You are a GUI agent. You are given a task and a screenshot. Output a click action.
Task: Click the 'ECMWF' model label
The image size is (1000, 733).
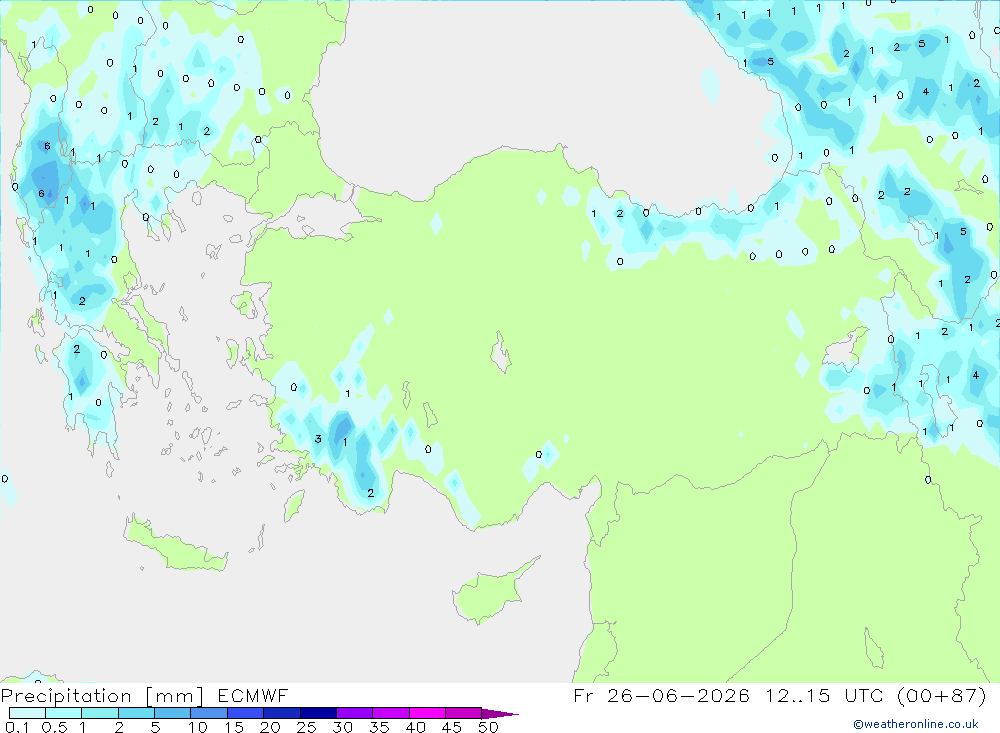pyautogui.click(x=253, y=695)
